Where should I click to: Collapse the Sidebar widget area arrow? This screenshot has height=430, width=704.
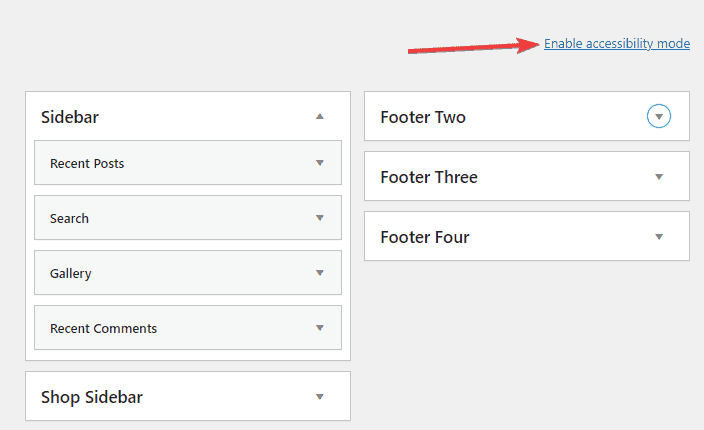point(320,117)
